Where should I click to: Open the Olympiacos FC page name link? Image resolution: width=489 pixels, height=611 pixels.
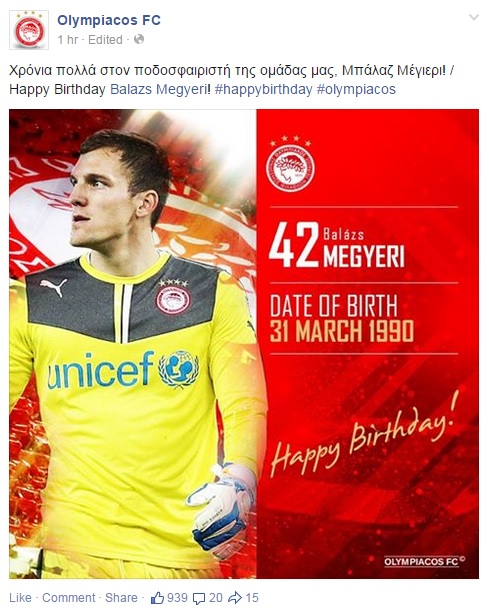click(109, 20)
